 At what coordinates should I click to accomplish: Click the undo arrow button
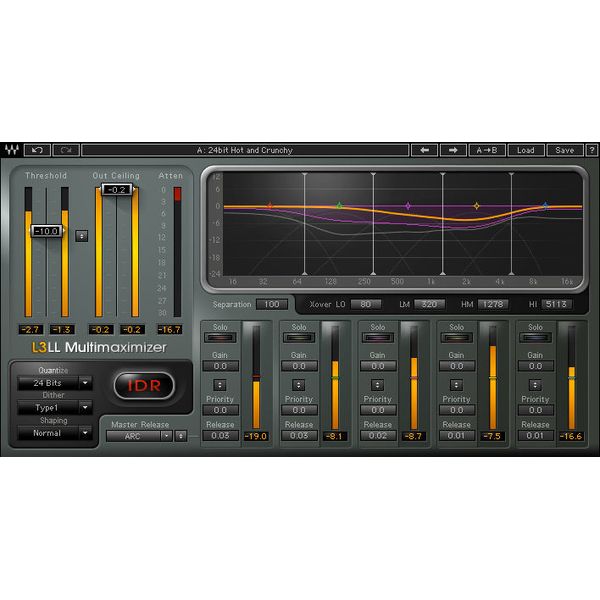(x=37, y=150)
